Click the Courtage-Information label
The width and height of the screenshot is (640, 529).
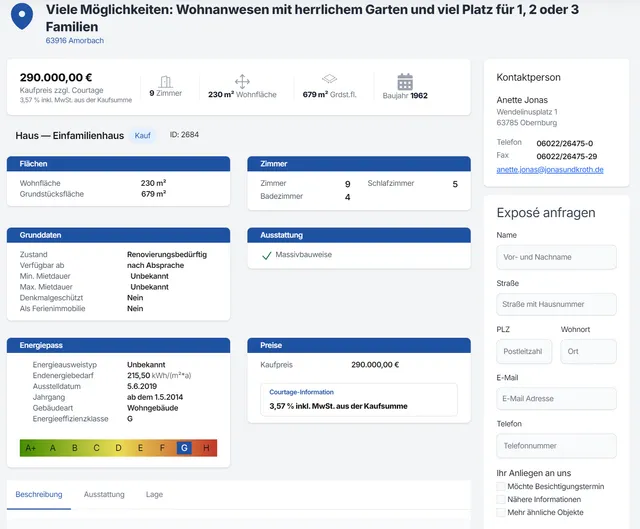pos(302,392)
